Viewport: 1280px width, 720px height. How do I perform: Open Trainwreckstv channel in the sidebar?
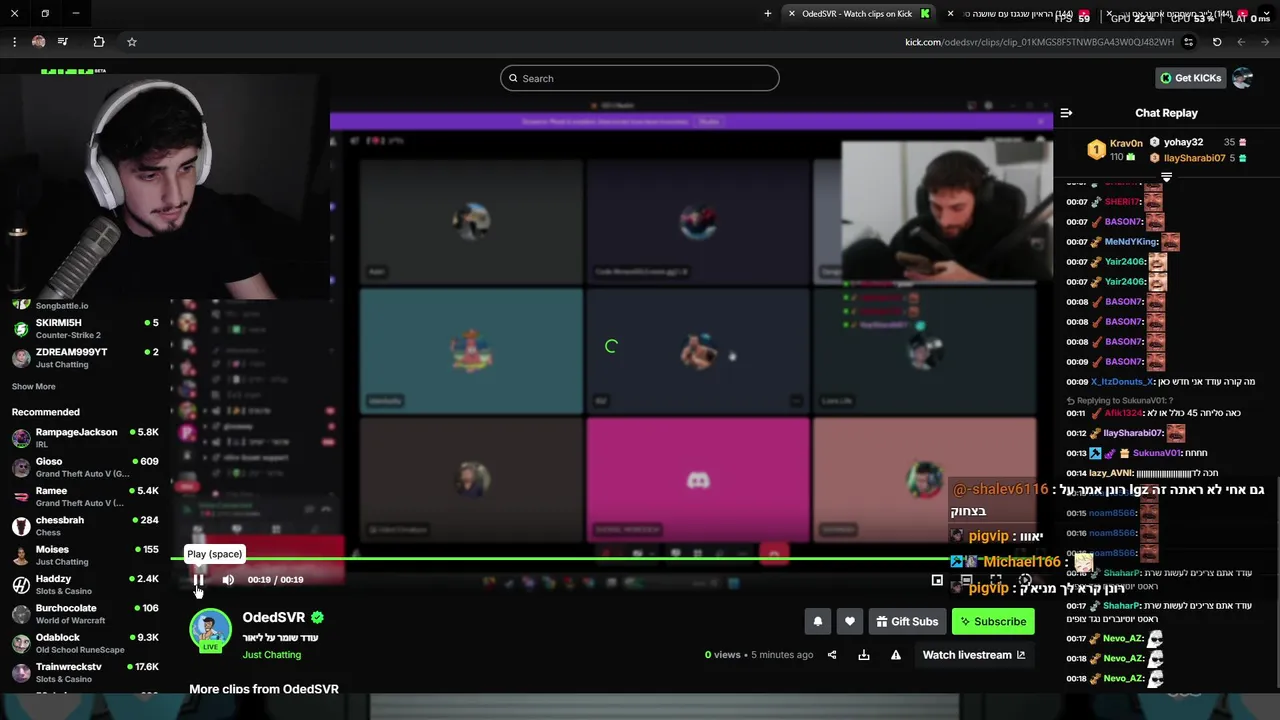click(85, 672)
